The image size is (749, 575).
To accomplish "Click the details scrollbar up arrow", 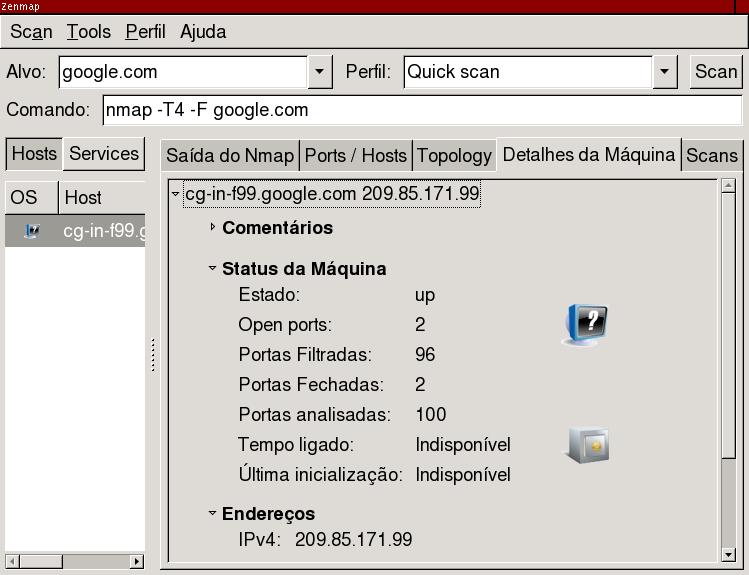I will coord(728,185).
